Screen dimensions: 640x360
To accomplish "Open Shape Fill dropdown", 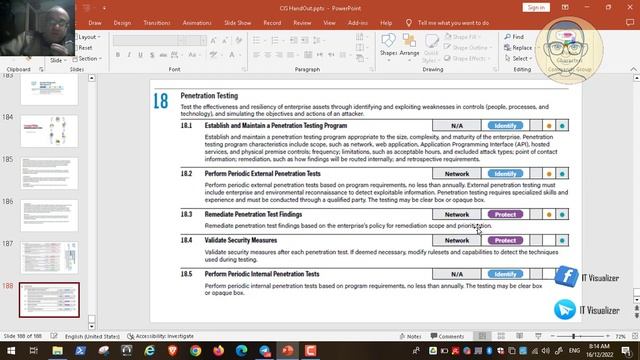I will (x=463, y=37).
